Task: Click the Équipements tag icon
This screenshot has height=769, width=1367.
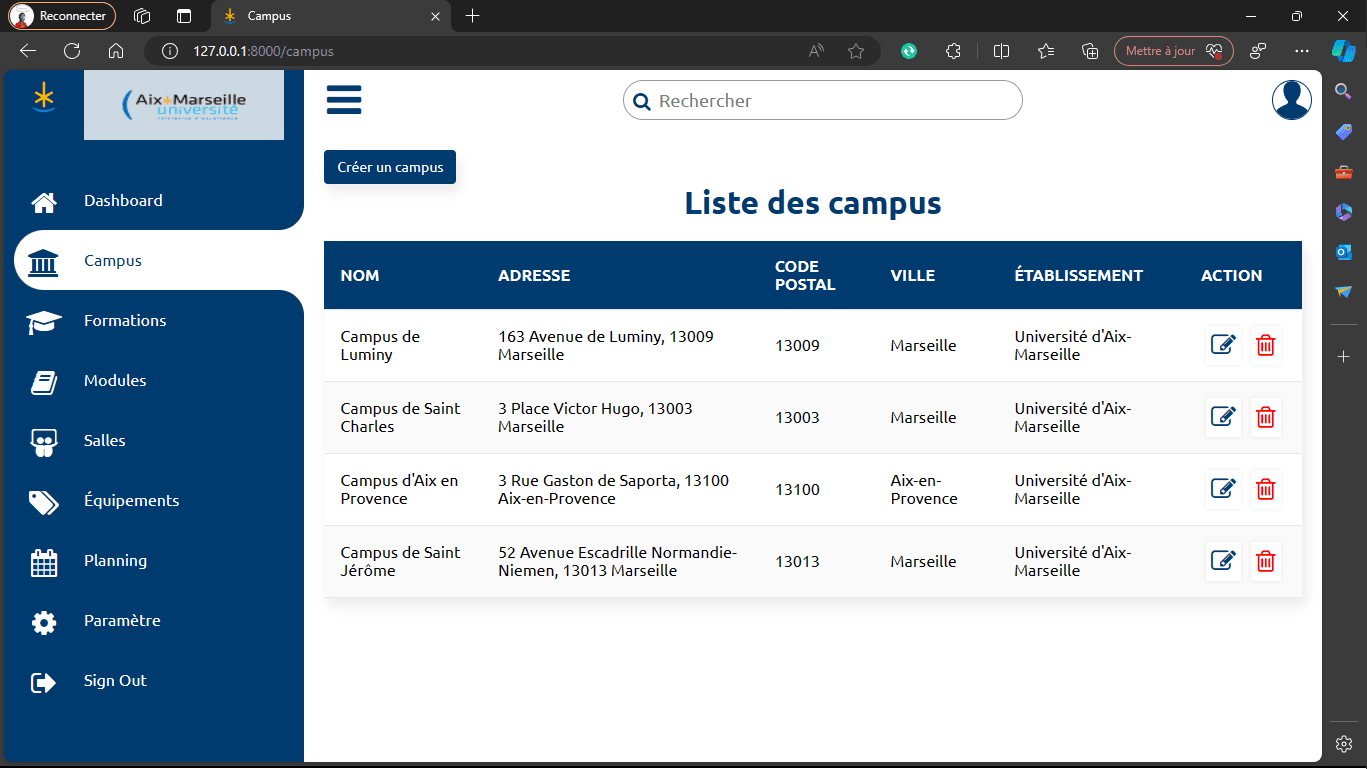Action: (x=44, y=501)
